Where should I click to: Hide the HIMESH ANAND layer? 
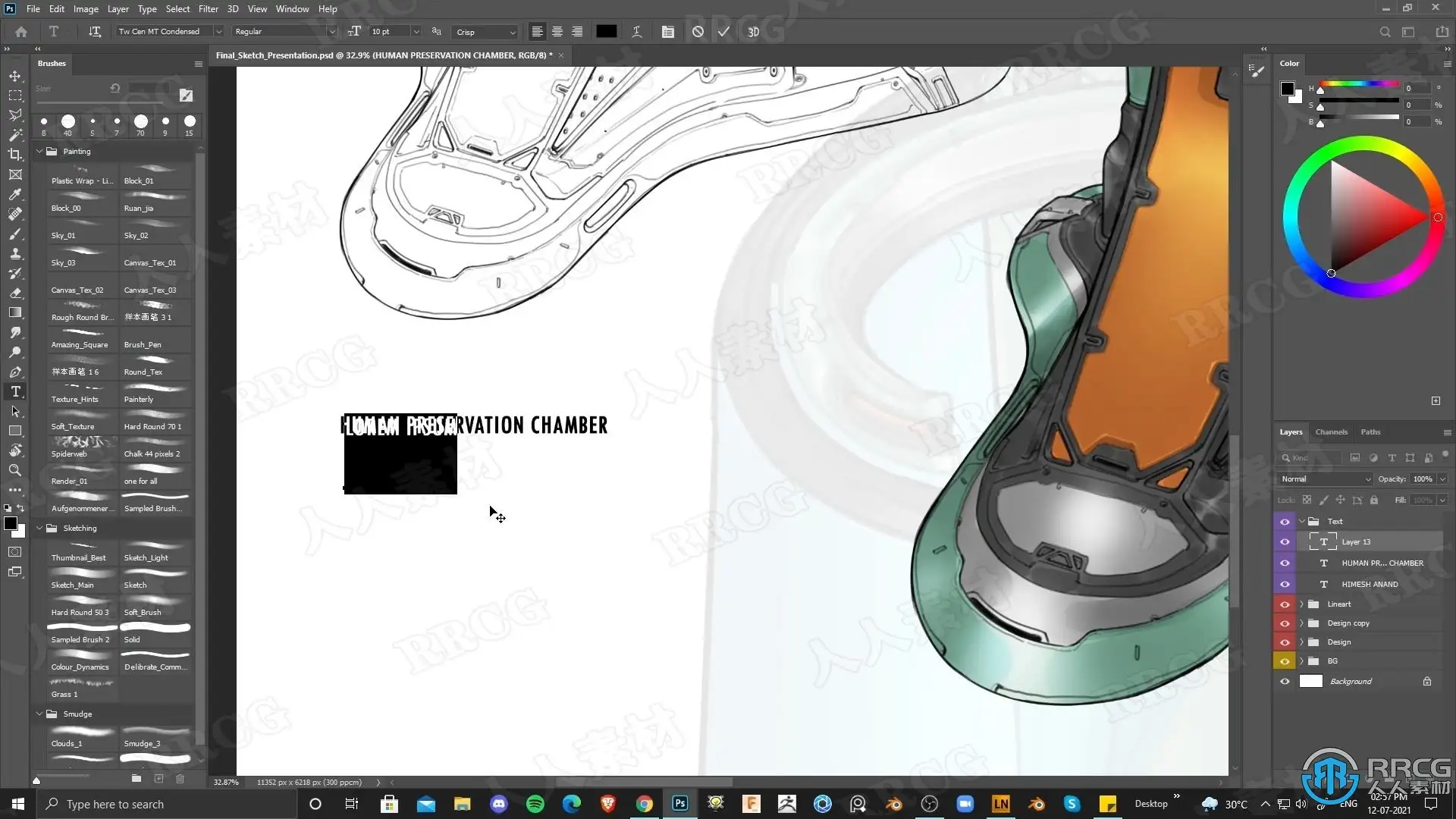(1285, 585)
